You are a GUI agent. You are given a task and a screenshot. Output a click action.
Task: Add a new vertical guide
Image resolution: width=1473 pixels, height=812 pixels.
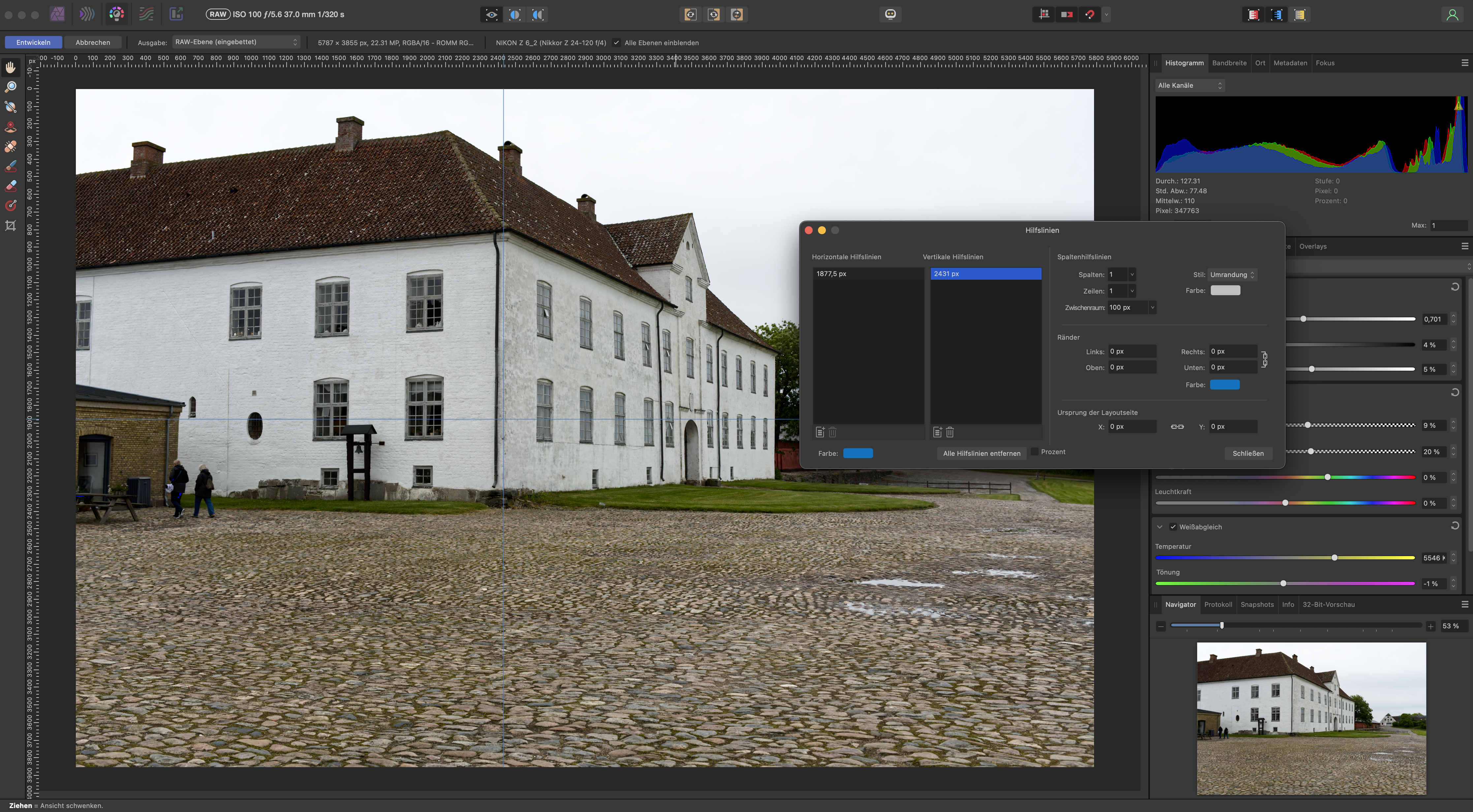(x=938, y=432)
